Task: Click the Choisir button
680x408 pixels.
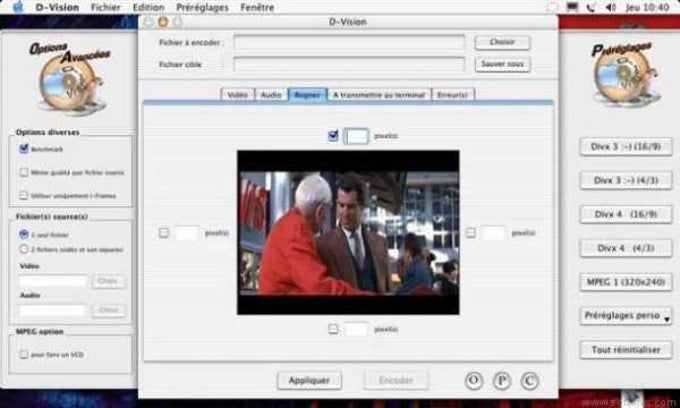Action: click(x=502, y=42)
